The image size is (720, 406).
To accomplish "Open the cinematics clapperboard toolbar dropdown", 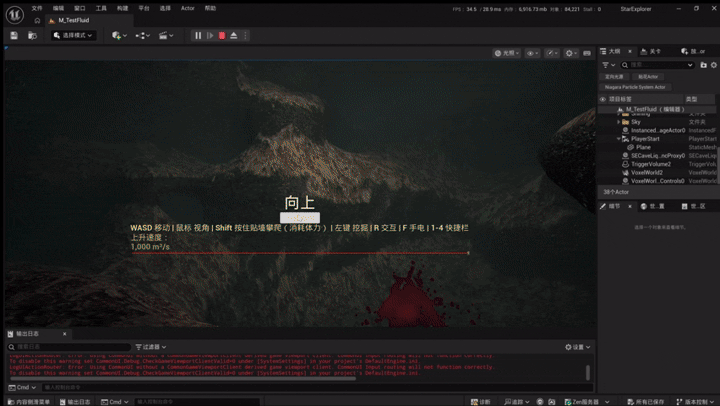I will [x=166, y=35].
